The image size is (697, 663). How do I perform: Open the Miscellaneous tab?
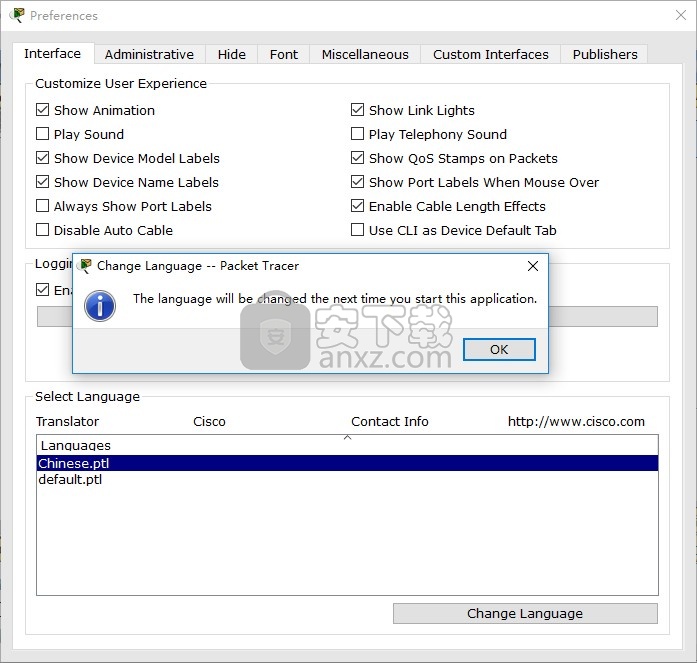(x=365, y=55)
